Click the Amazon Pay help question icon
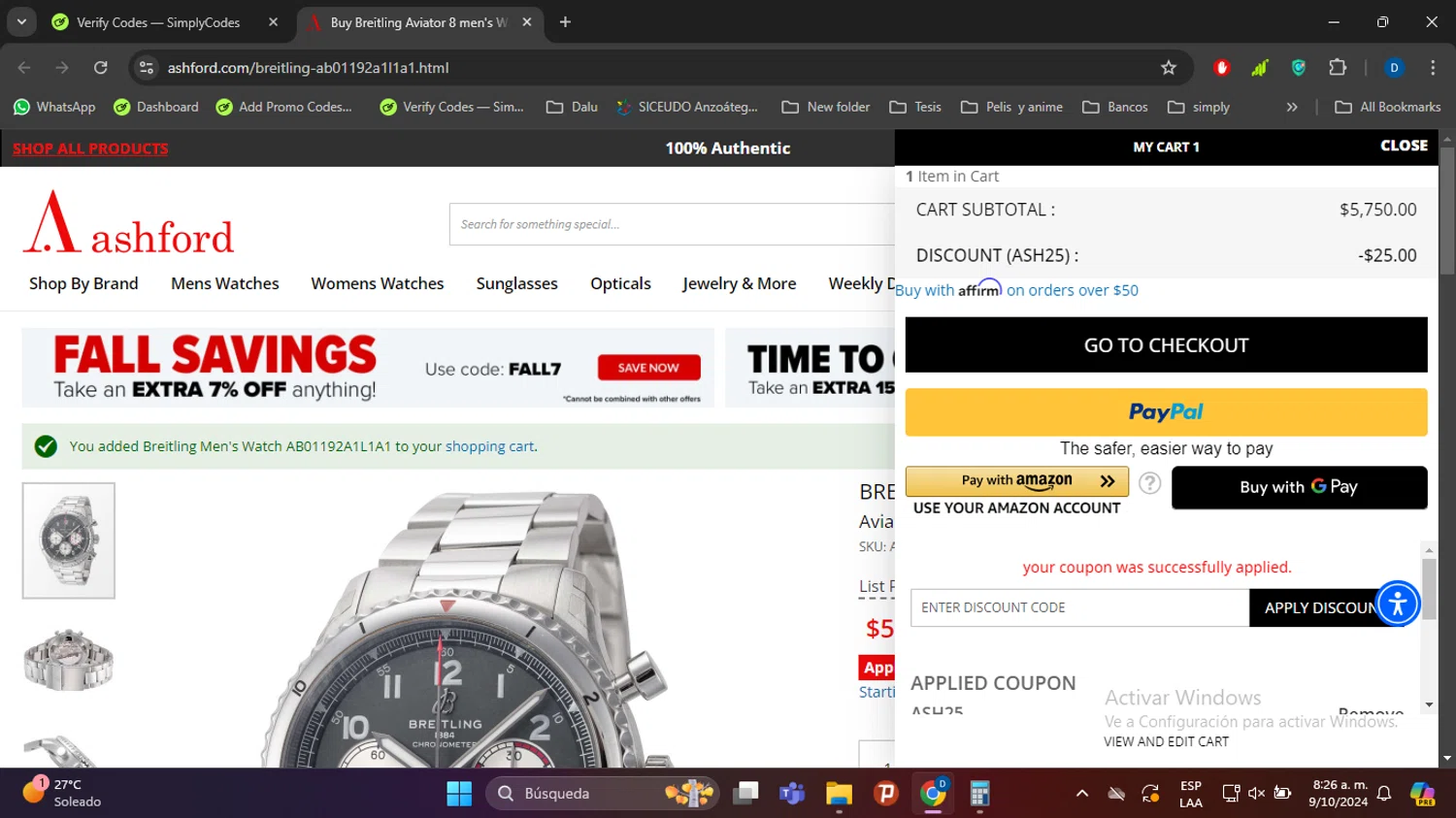 (1150, 483)
